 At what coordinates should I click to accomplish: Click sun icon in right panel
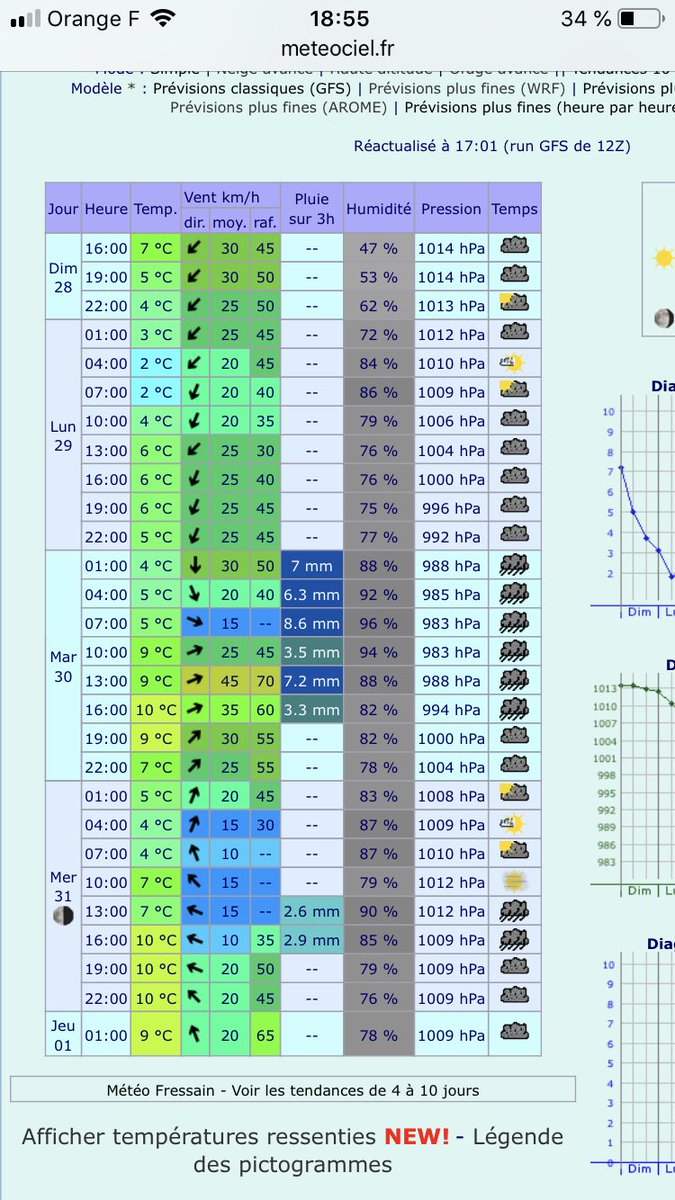tap(663, 259)
